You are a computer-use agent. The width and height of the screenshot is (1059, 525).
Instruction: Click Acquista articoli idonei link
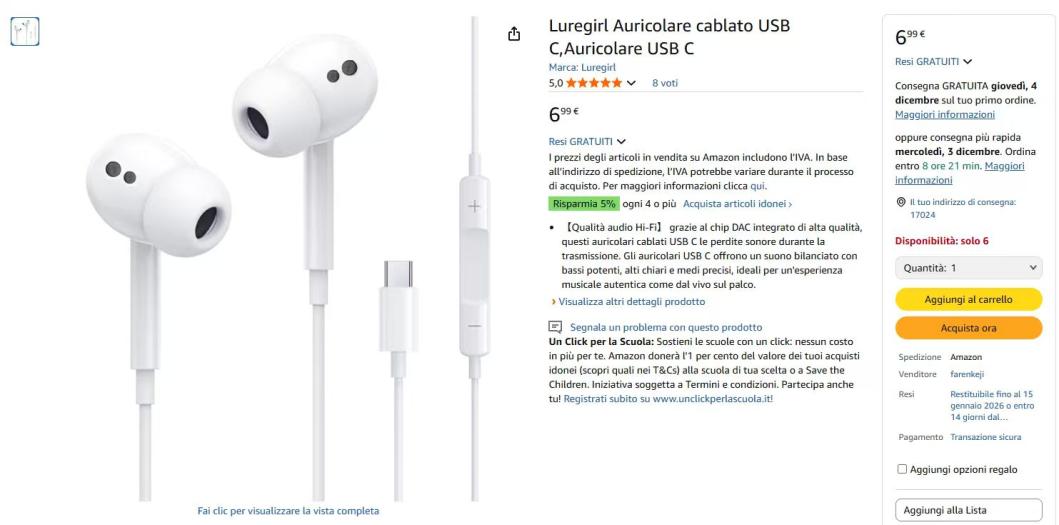[738, 203]
